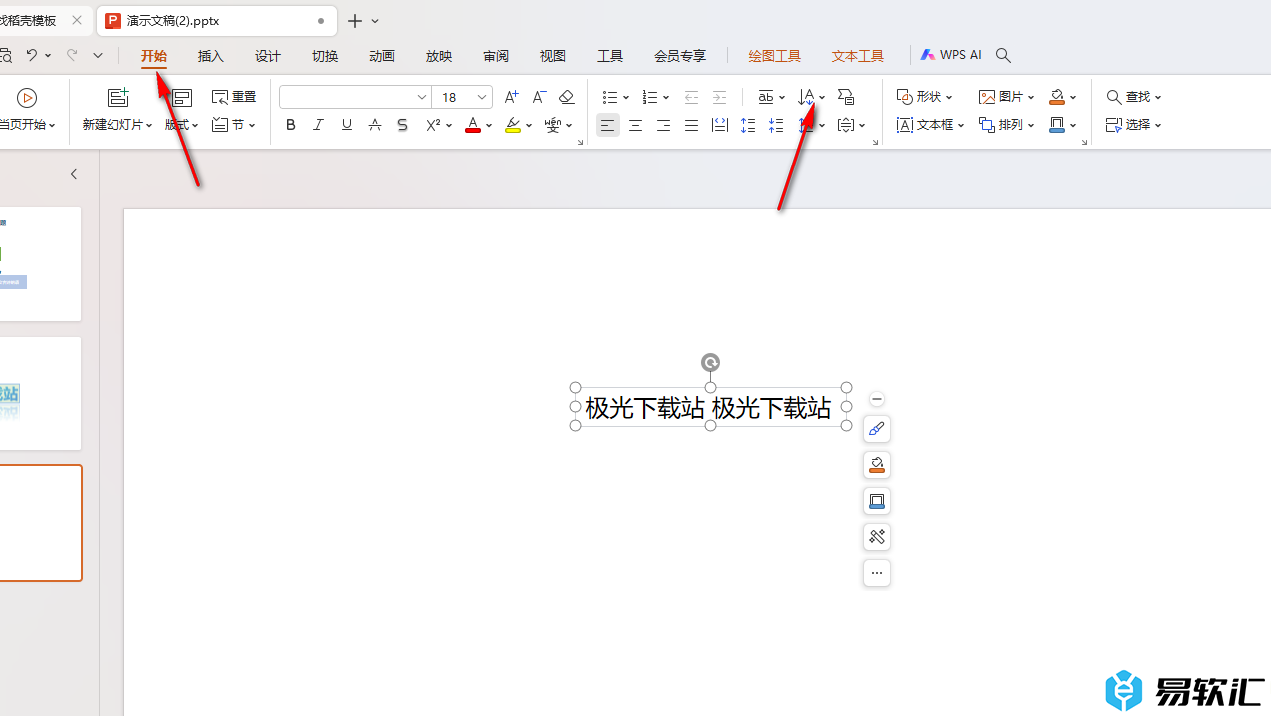Click the 'ab' text alignment icon

click(765, 97)
